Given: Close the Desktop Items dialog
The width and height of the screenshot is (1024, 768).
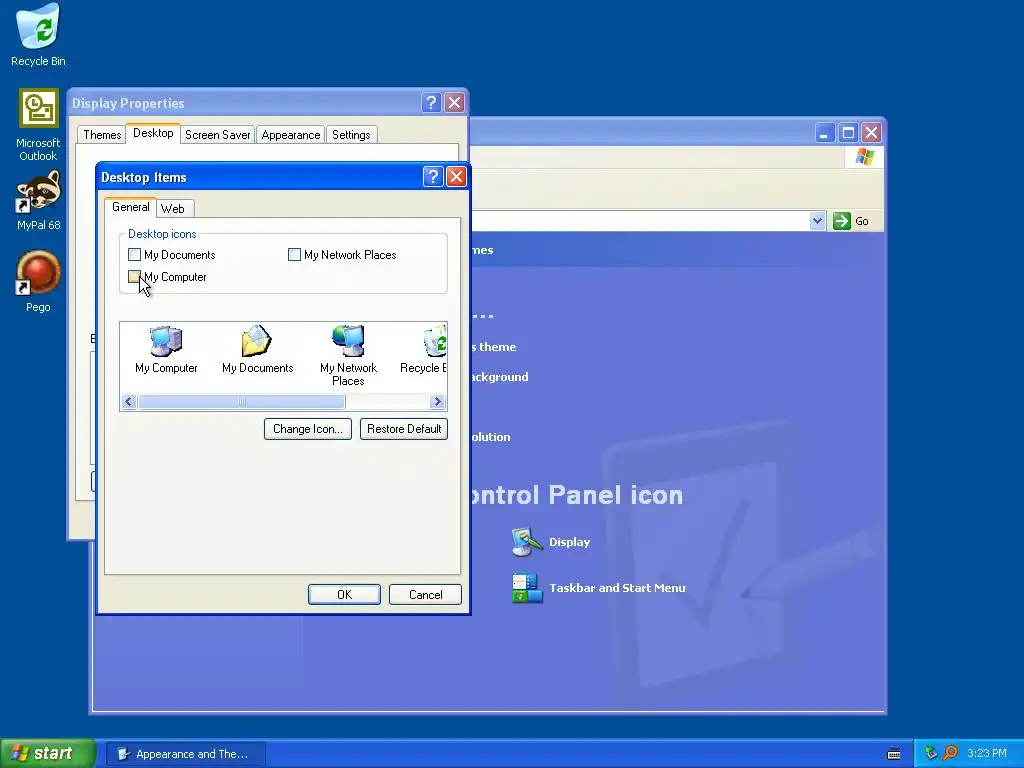Looking at the screenshot, I should click(x=456, y=176).
